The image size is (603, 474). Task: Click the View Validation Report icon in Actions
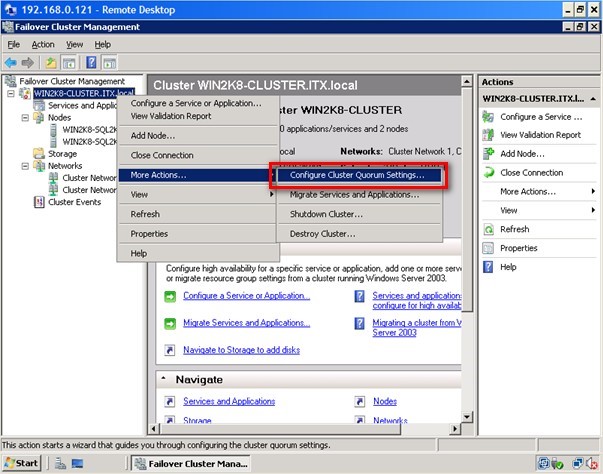point(488,135)
